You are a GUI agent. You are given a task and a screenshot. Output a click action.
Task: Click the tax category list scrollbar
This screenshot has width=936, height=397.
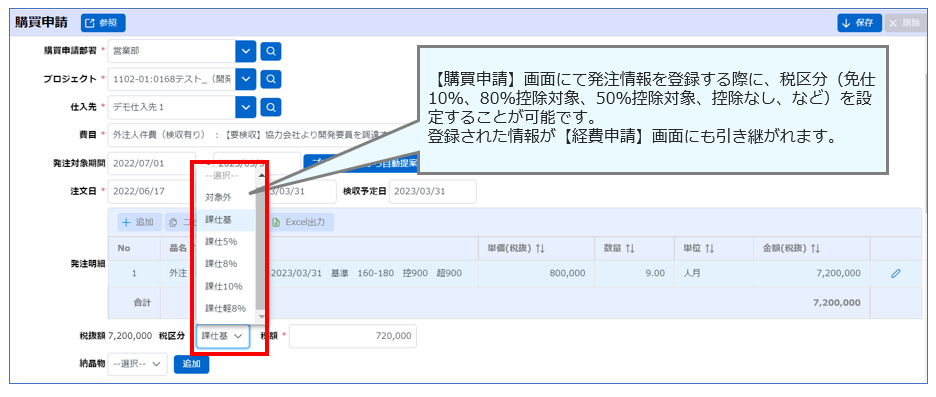pyautogui.click(x=261, y=245)
